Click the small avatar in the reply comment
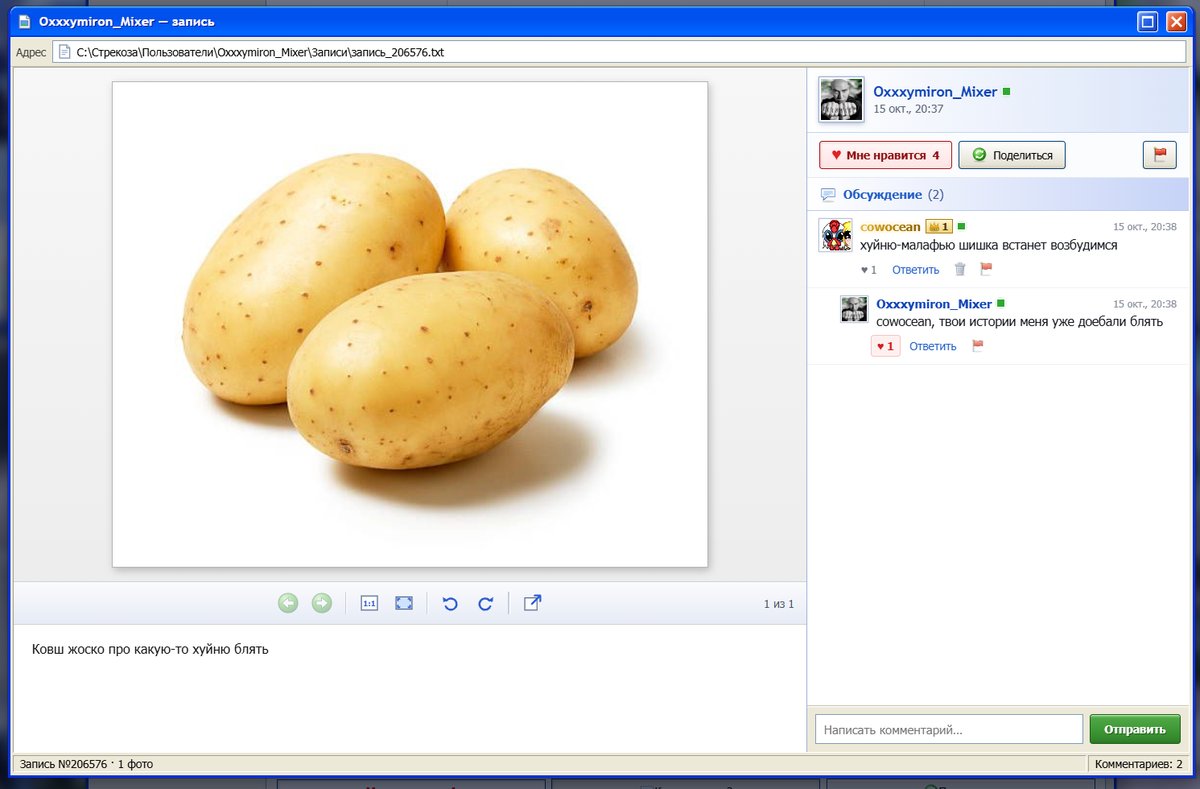 pyautogui.click(x=854, y=309)
